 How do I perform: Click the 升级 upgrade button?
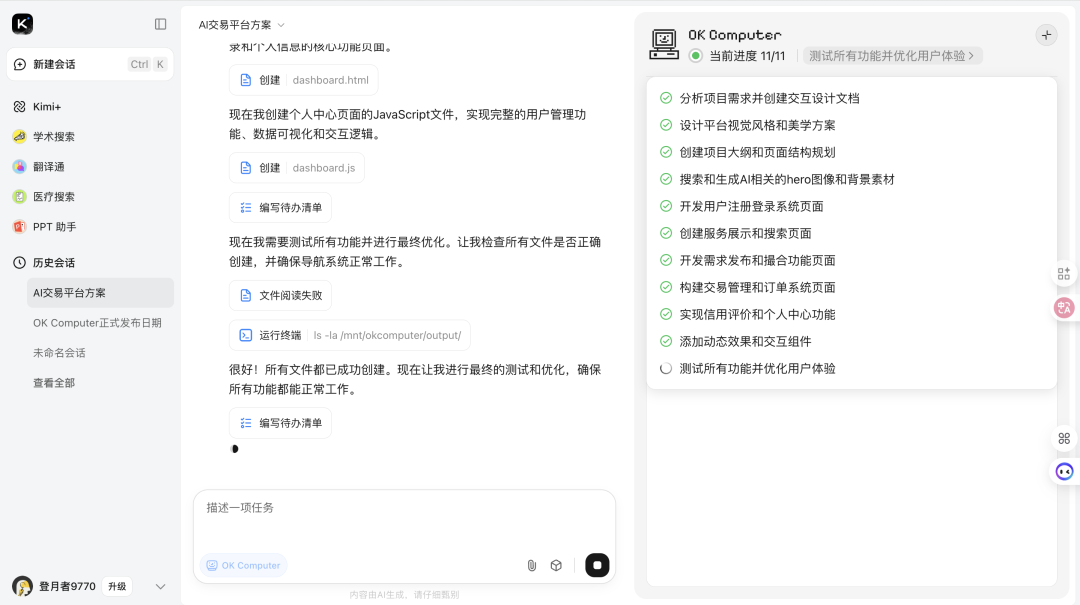tap(117, 586)
